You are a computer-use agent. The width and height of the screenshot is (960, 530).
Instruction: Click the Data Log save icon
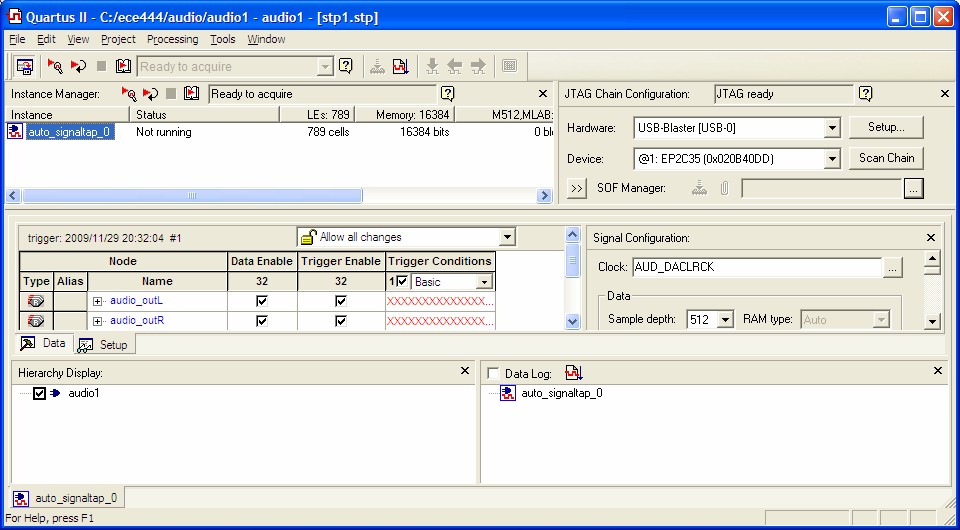[573, 372]
